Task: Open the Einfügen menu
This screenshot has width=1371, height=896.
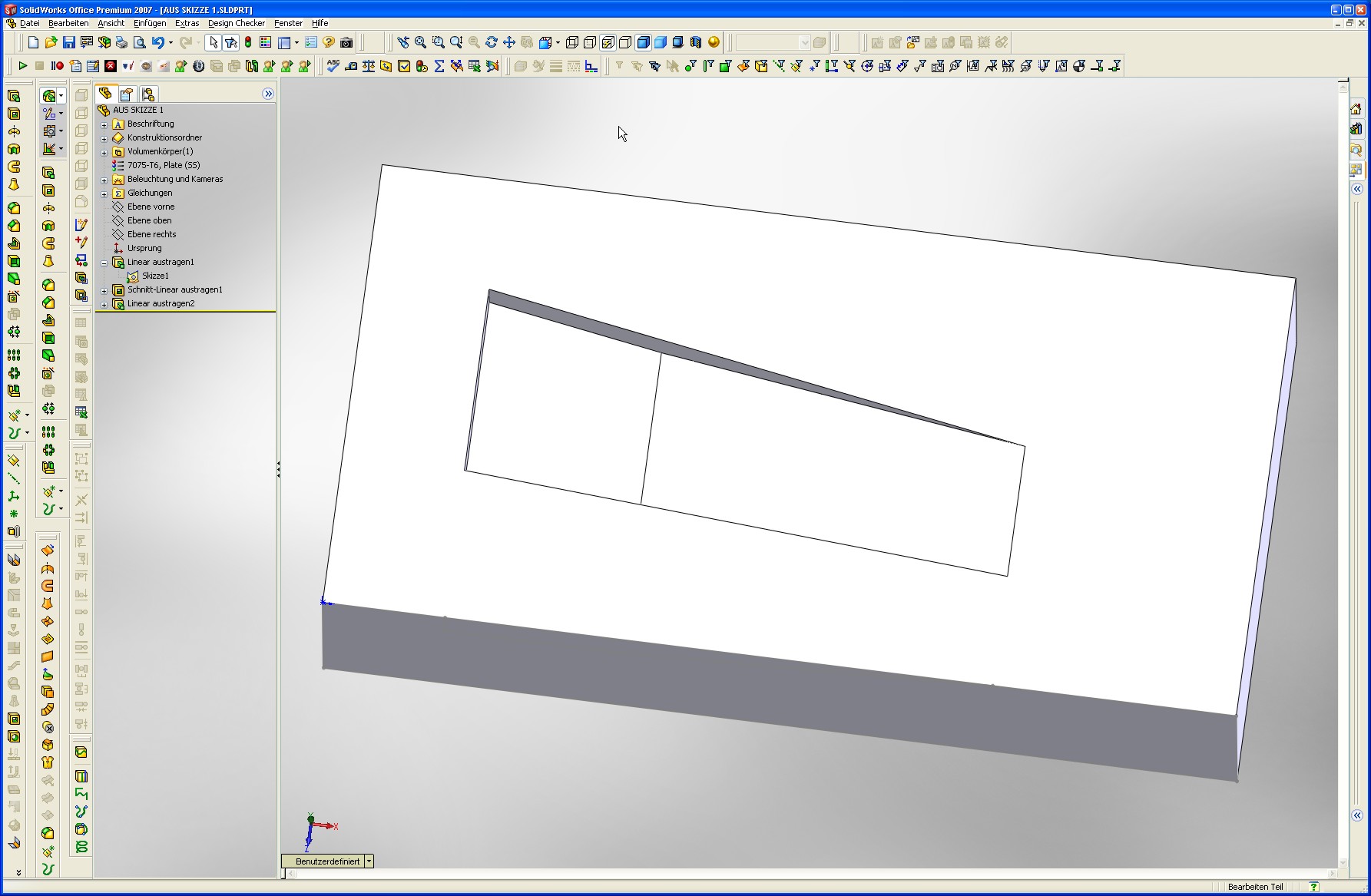Action: tap(150, 23)
